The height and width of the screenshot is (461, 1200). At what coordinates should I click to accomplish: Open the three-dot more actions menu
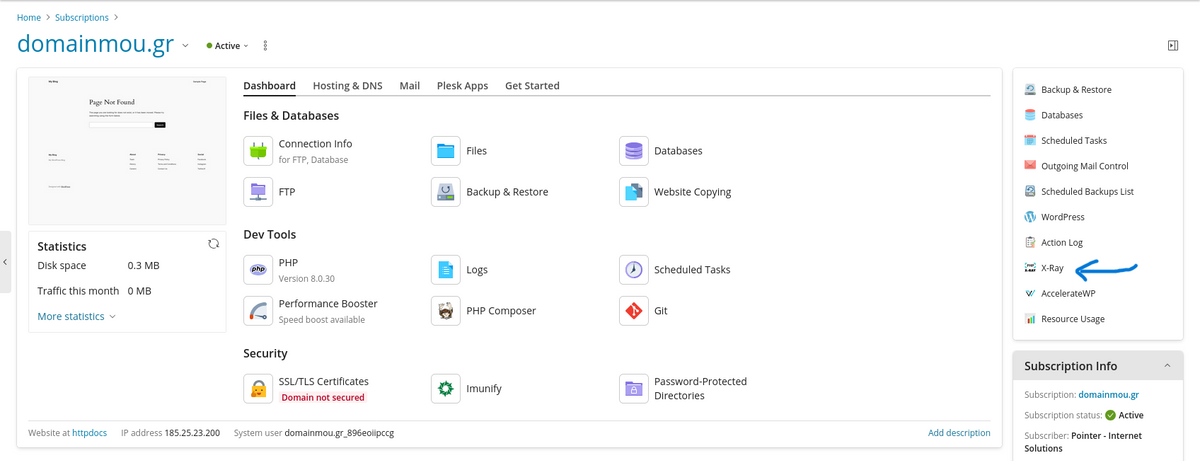[x=265, y=46]
